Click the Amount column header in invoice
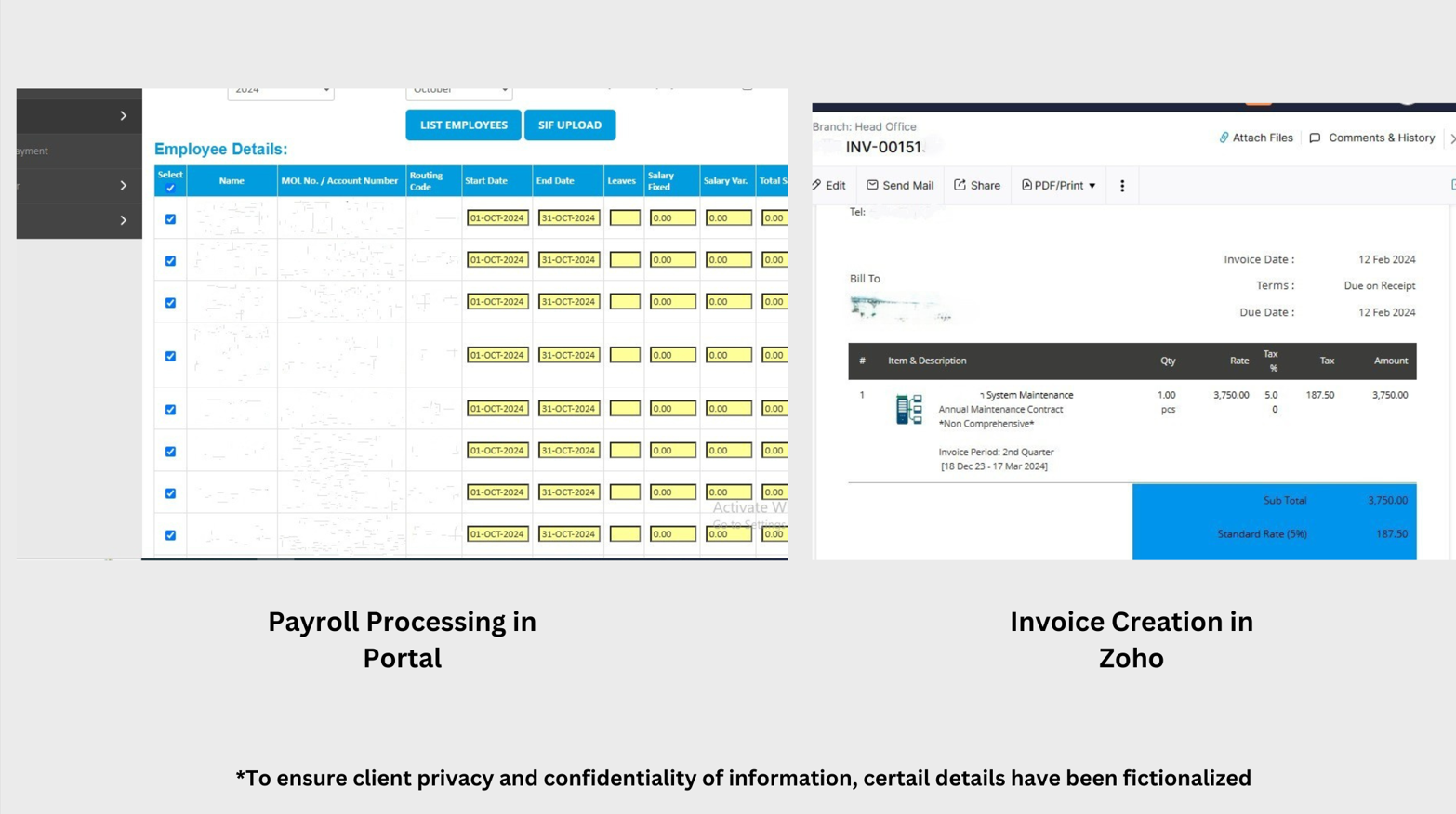 point(1391,361)
